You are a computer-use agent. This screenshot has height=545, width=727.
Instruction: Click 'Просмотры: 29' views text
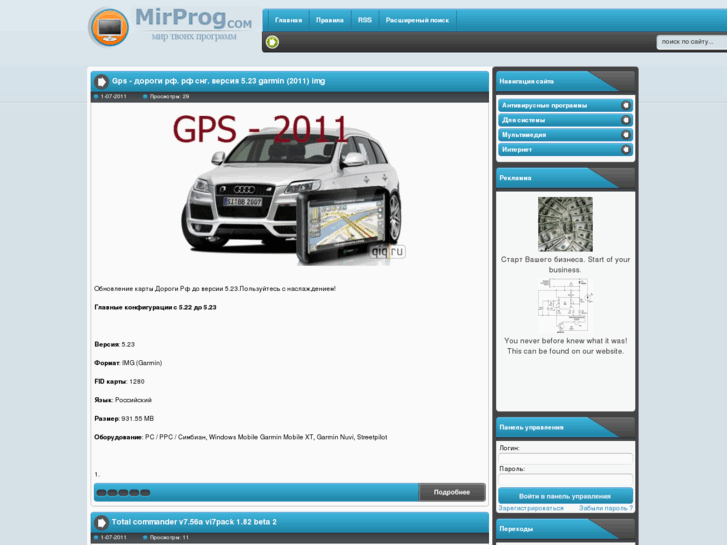169,96
